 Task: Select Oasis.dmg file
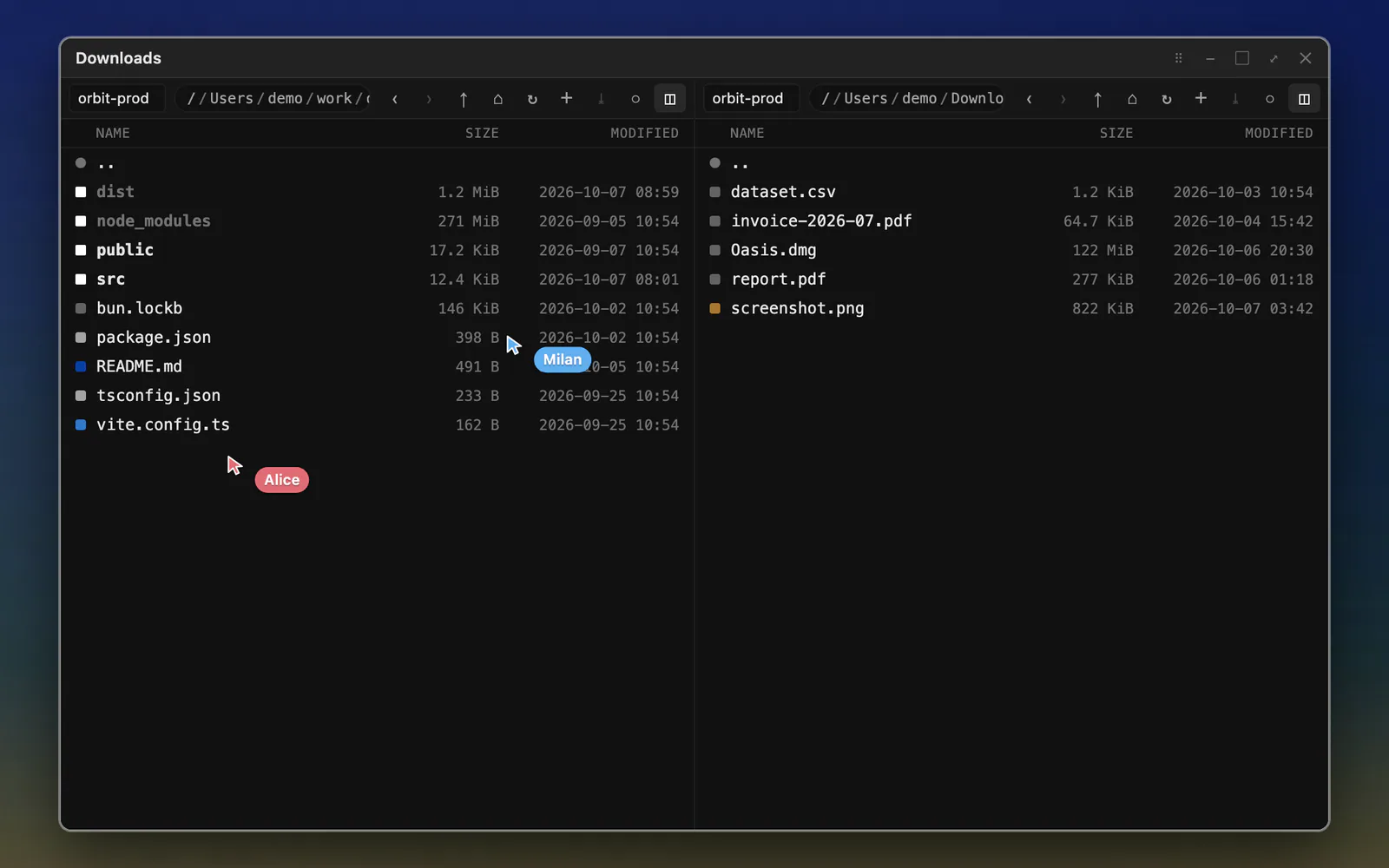(1012, 250)
